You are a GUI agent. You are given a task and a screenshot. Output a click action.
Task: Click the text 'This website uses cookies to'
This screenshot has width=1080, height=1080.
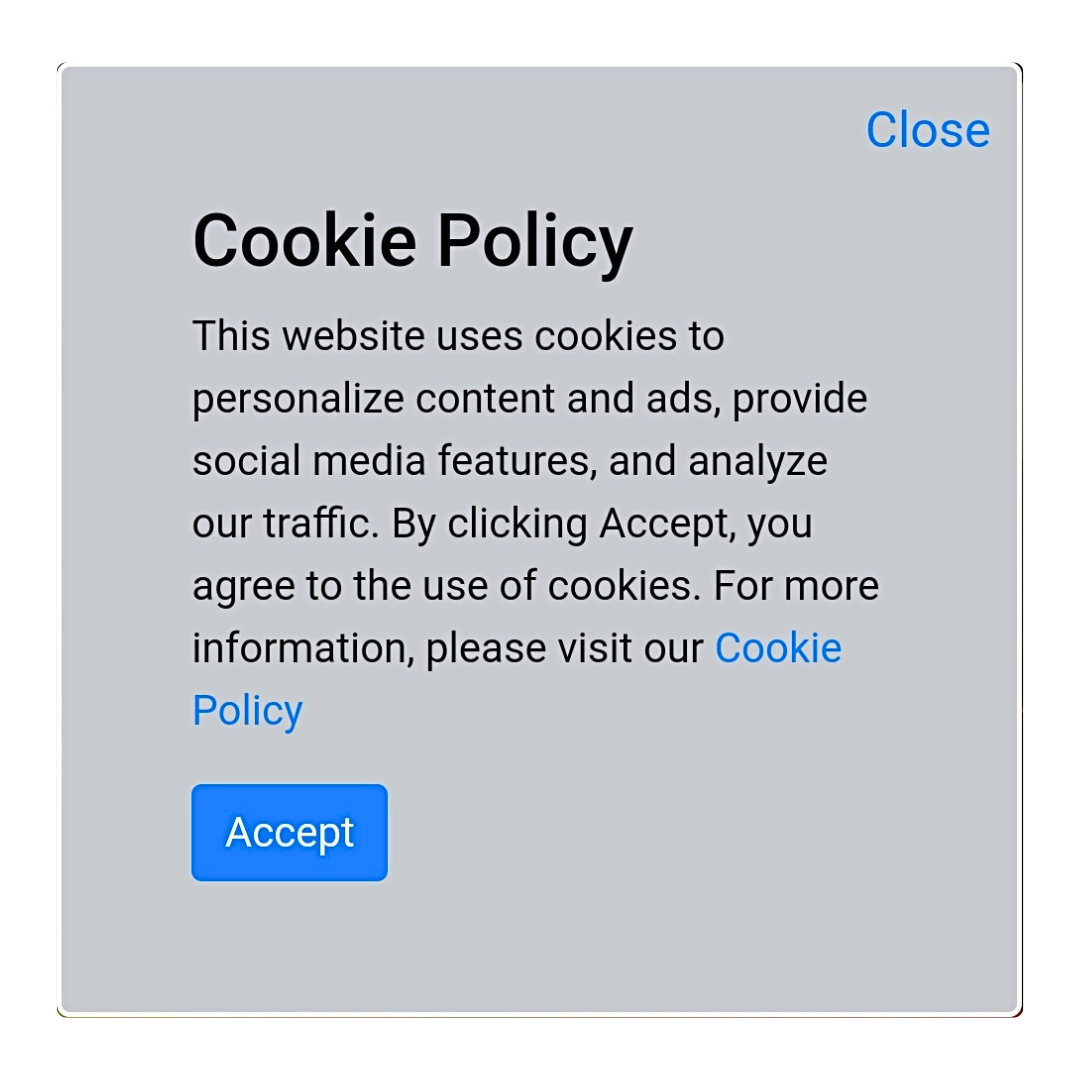click(x=458, y=336)
